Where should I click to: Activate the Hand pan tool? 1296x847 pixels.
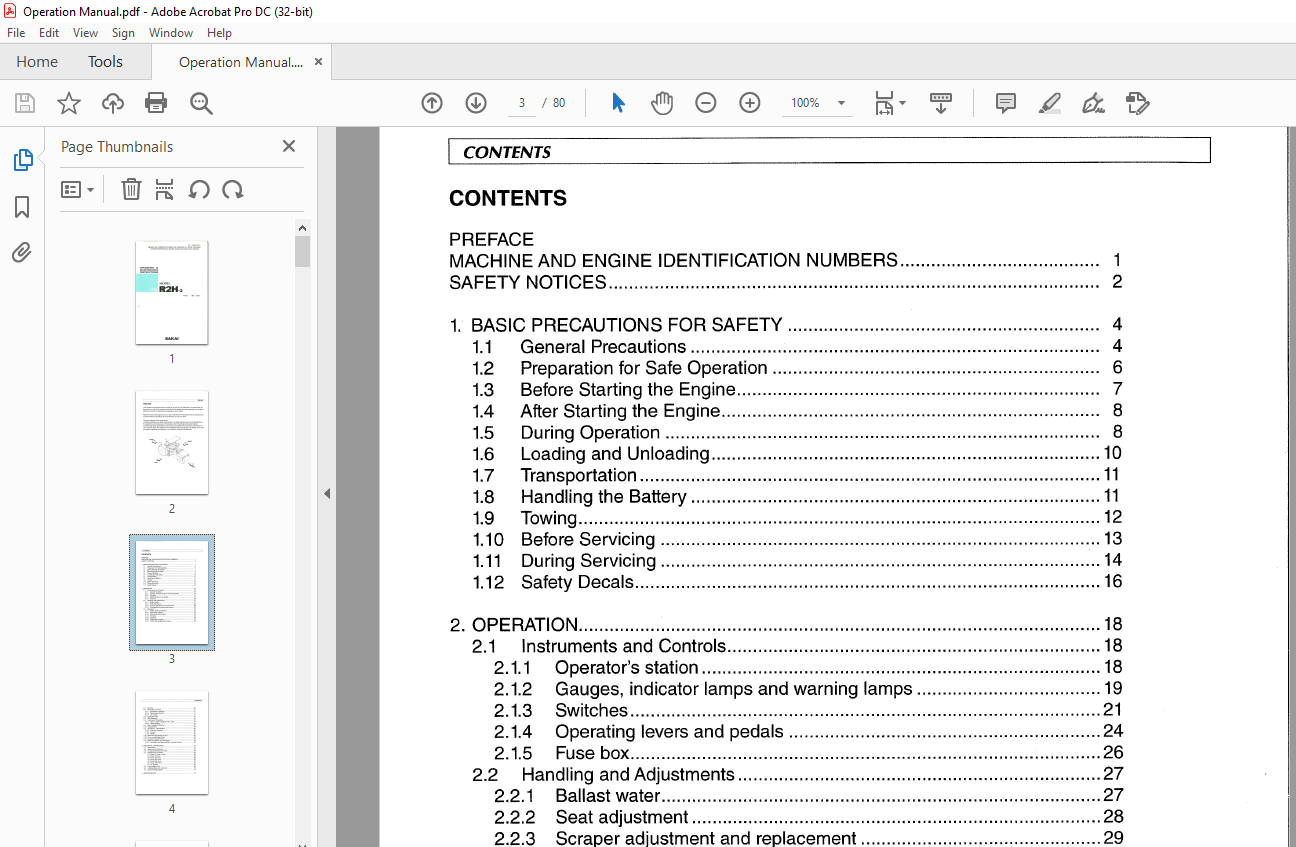point(662,103)
